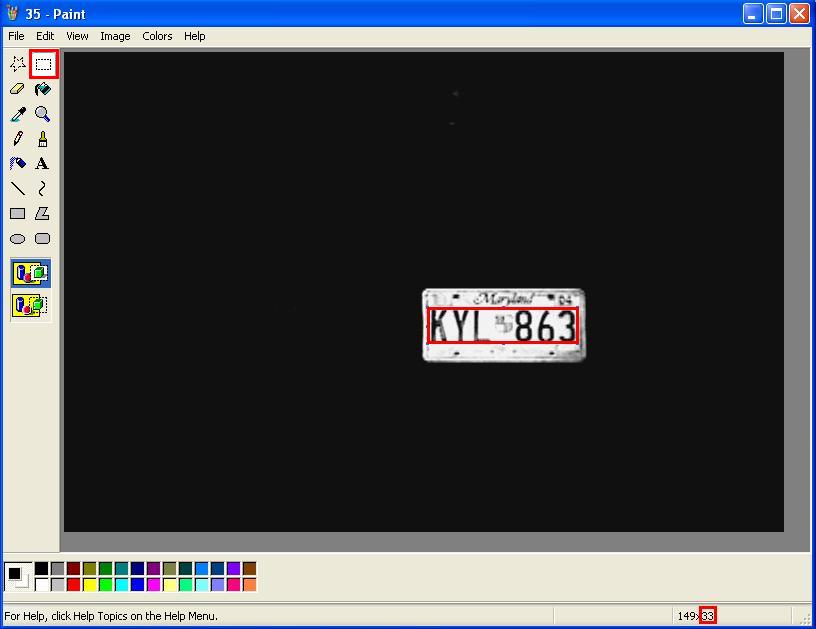Open the Image menu
The height and width of the screenshot is (629, 816).
coord(115,36)
